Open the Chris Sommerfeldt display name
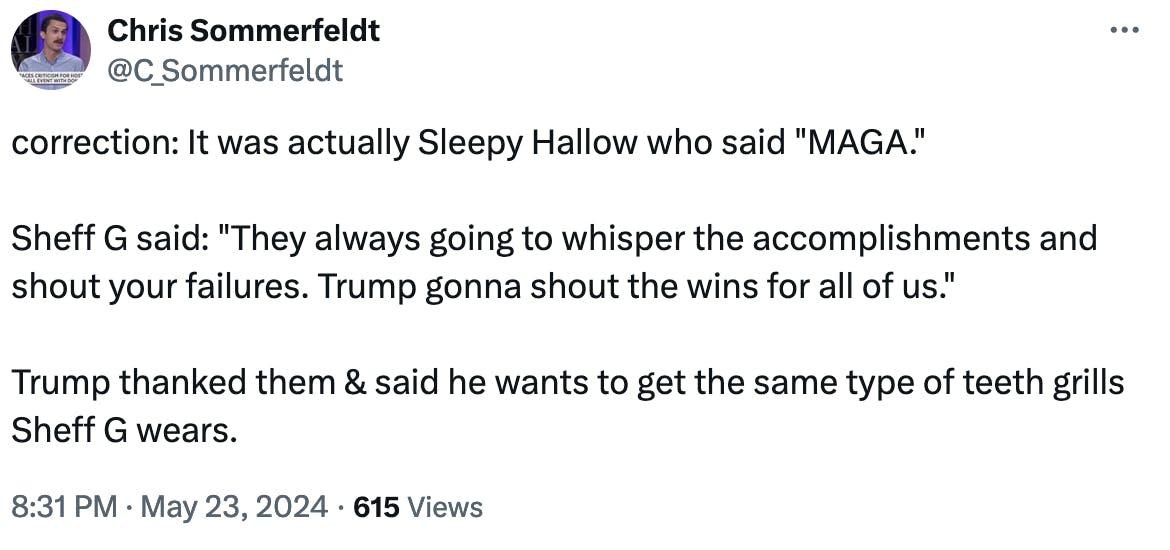The image size is (1170, 550). 244,31
